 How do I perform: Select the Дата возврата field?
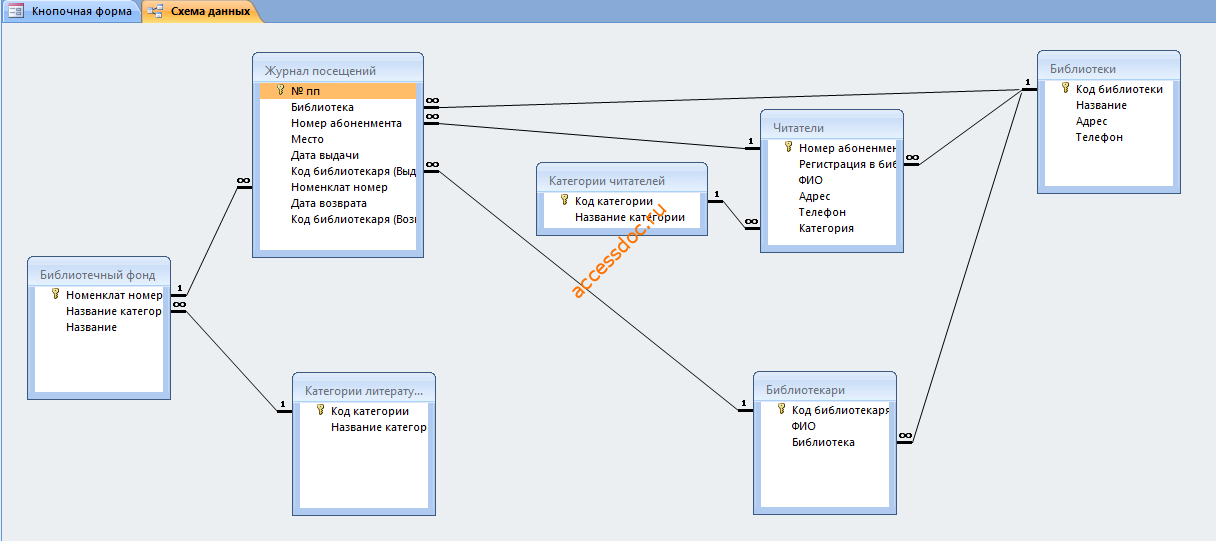click(x=337, y=203)
